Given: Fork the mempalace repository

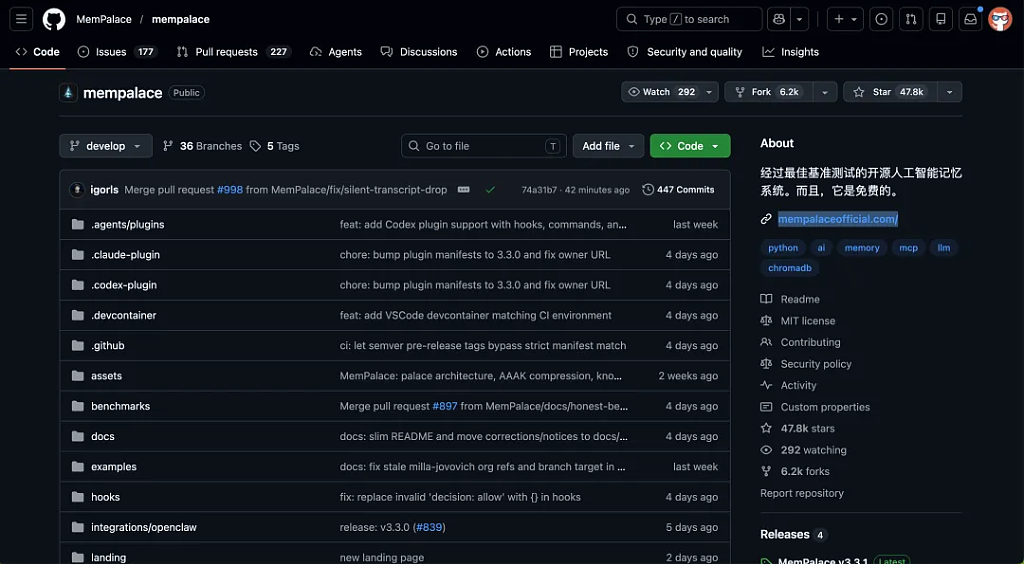Looking at the screenshot, I should pos(769,92).
